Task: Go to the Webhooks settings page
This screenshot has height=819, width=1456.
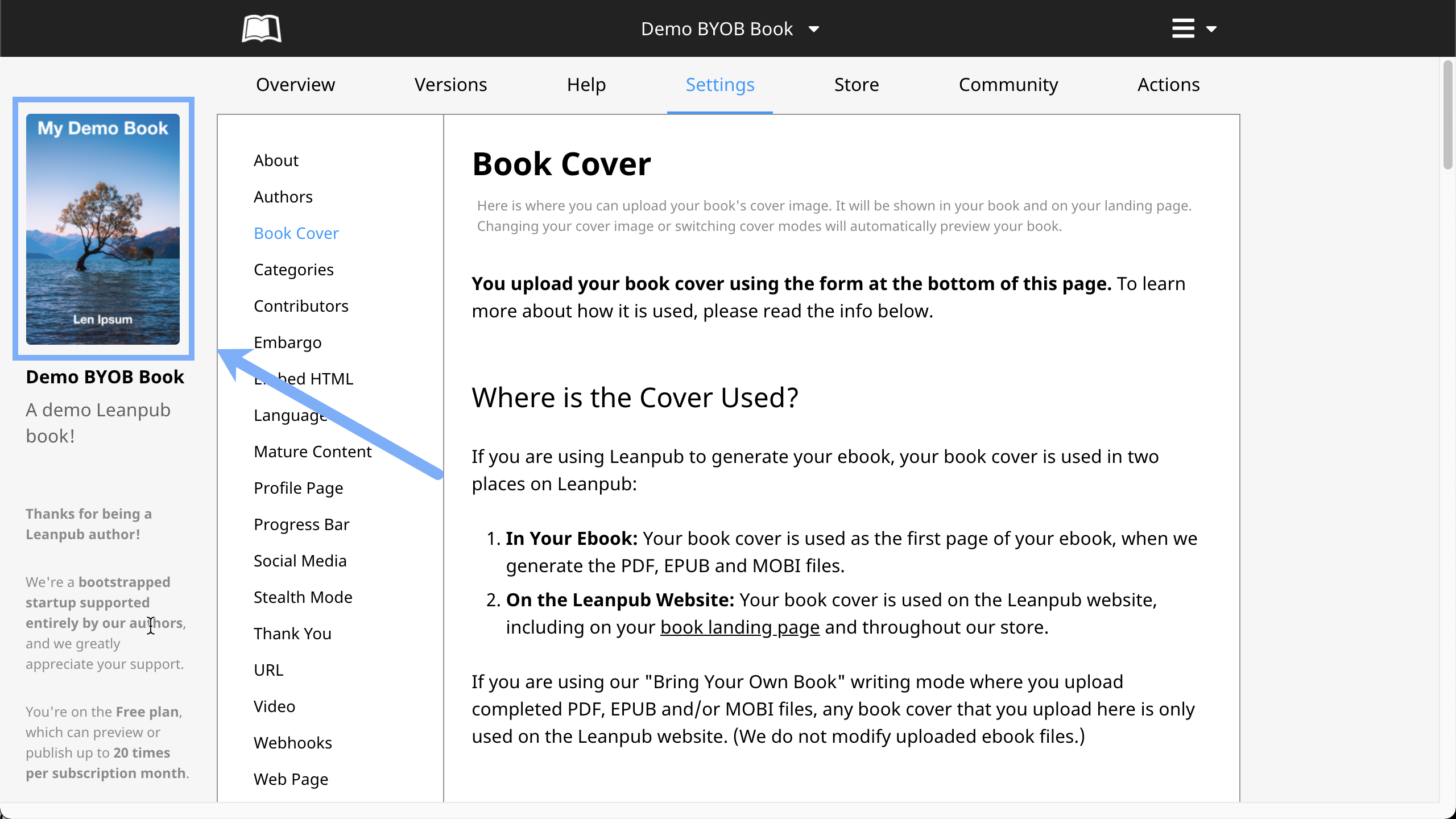Action: 292,743
